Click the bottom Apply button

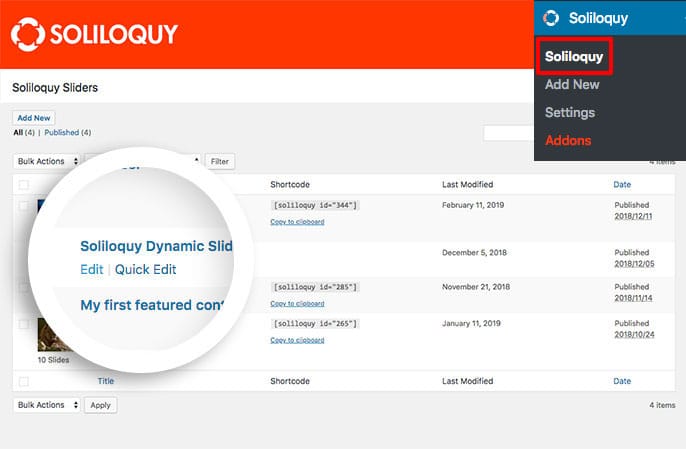pyautogui.click(x=100, y=405)
